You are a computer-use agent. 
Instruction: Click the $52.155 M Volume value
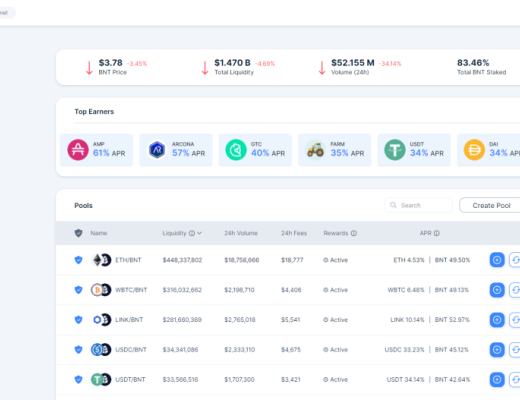(353, 63)
